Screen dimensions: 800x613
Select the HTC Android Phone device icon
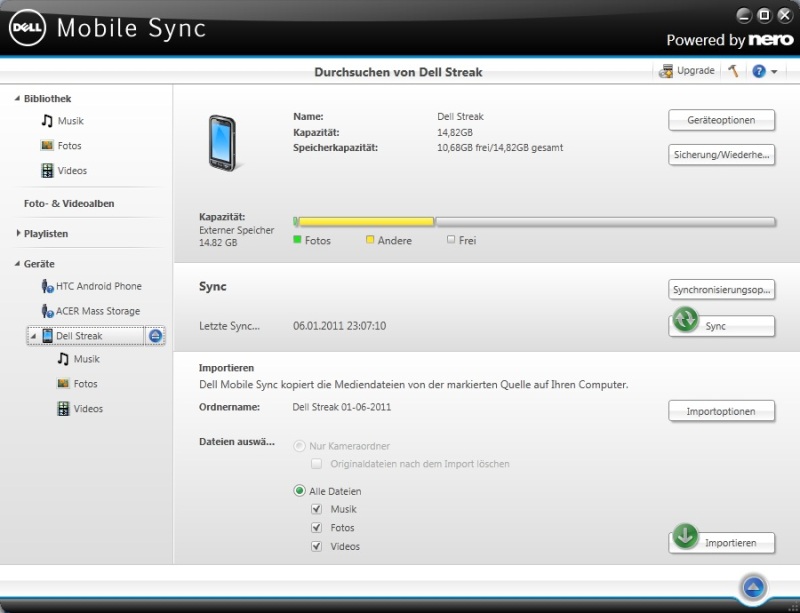tap(47, 286)
